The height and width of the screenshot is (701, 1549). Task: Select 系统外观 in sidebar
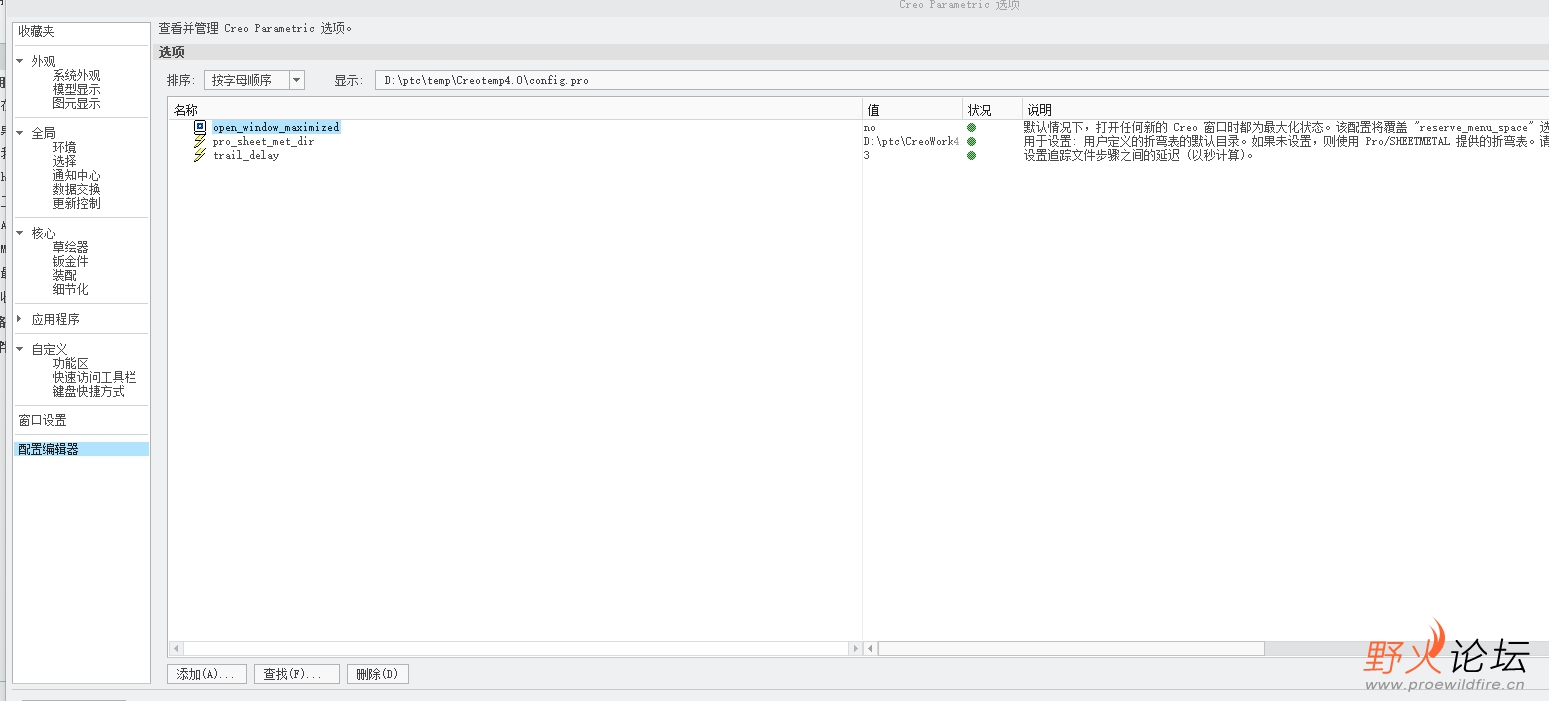coord(76,75)
